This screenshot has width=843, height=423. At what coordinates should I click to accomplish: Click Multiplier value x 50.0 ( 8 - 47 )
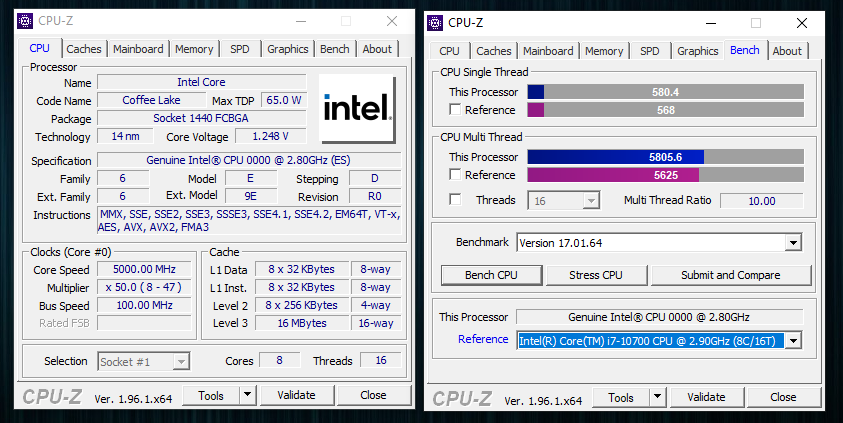pos(144,288)
